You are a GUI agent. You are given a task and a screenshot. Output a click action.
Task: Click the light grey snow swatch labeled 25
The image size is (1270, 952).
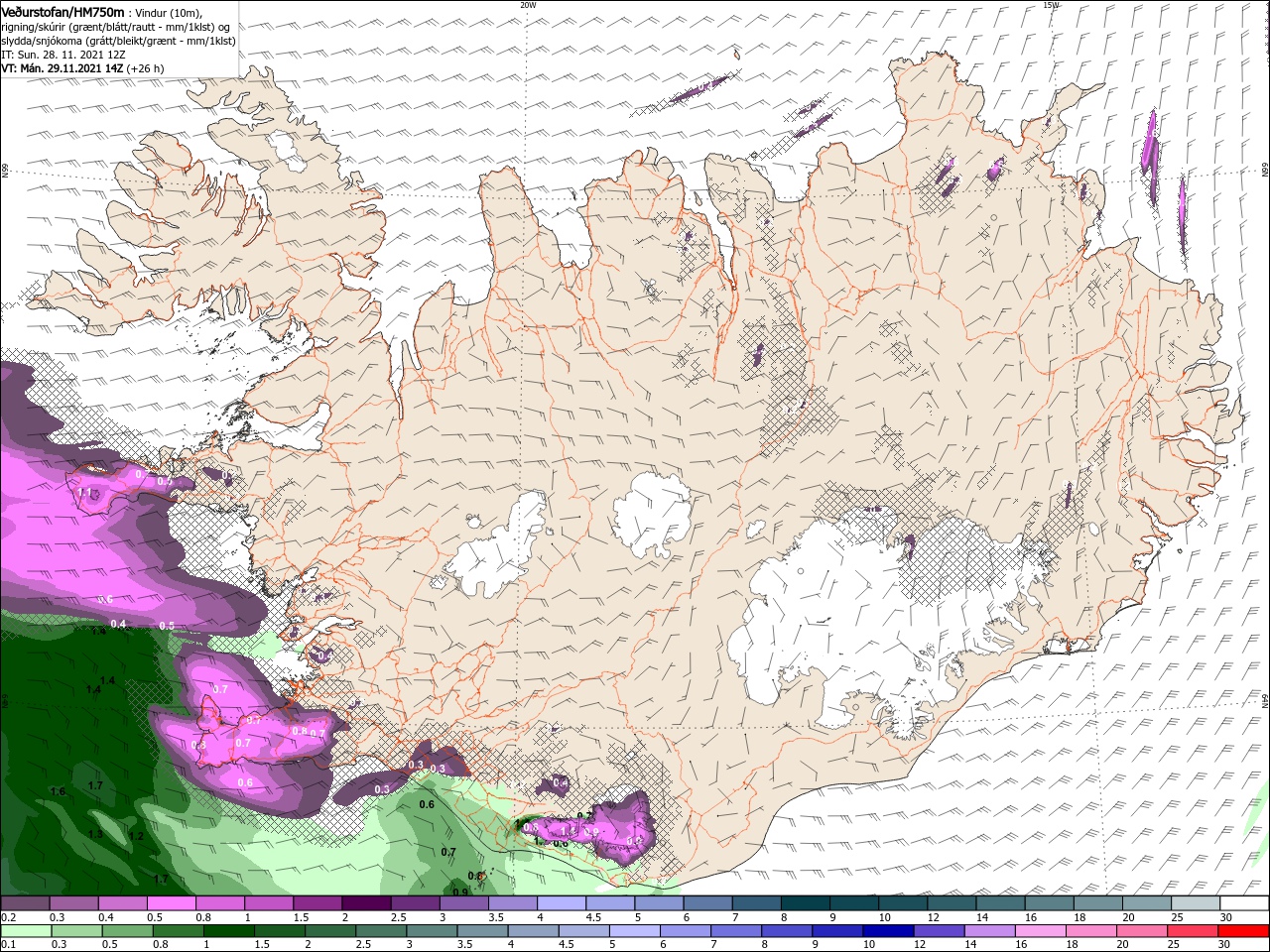point(1198,903)
